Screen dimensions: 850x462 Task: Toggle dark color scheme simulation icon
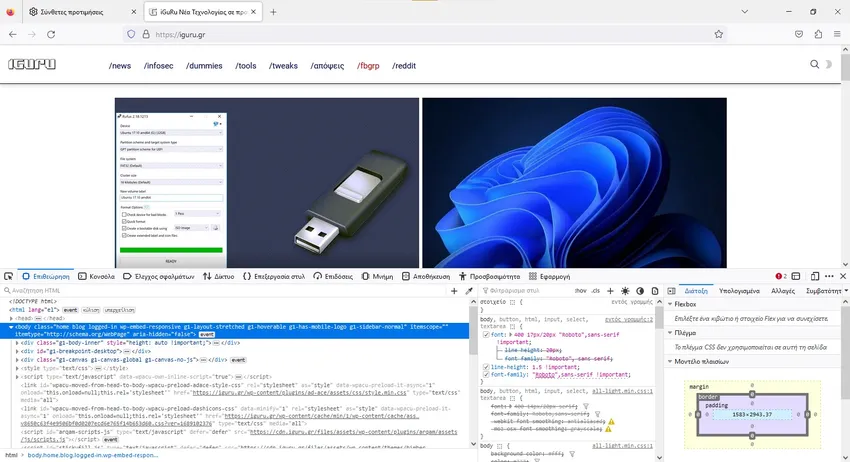[x=640, y=291]
